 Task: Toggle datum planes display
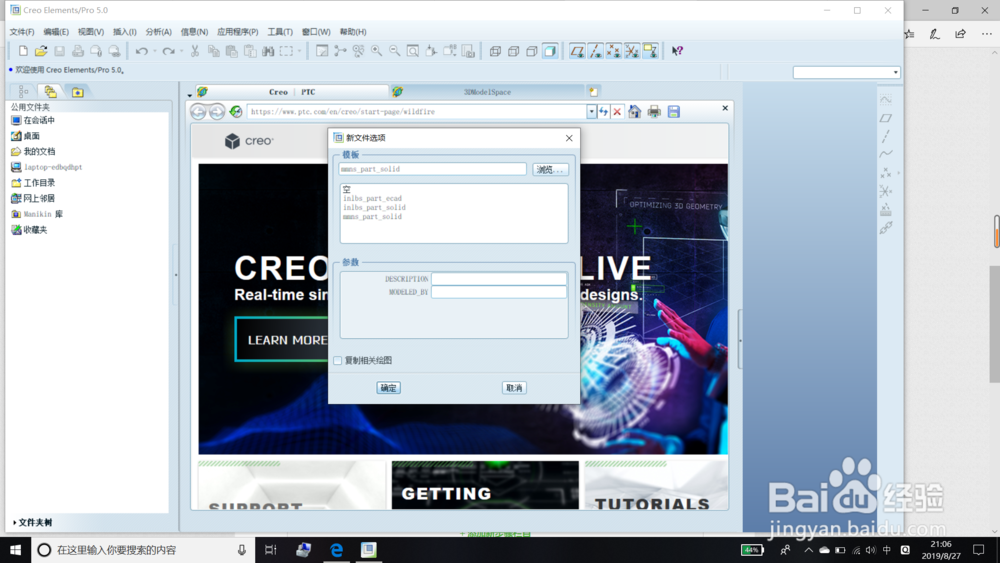coord(577,51)
